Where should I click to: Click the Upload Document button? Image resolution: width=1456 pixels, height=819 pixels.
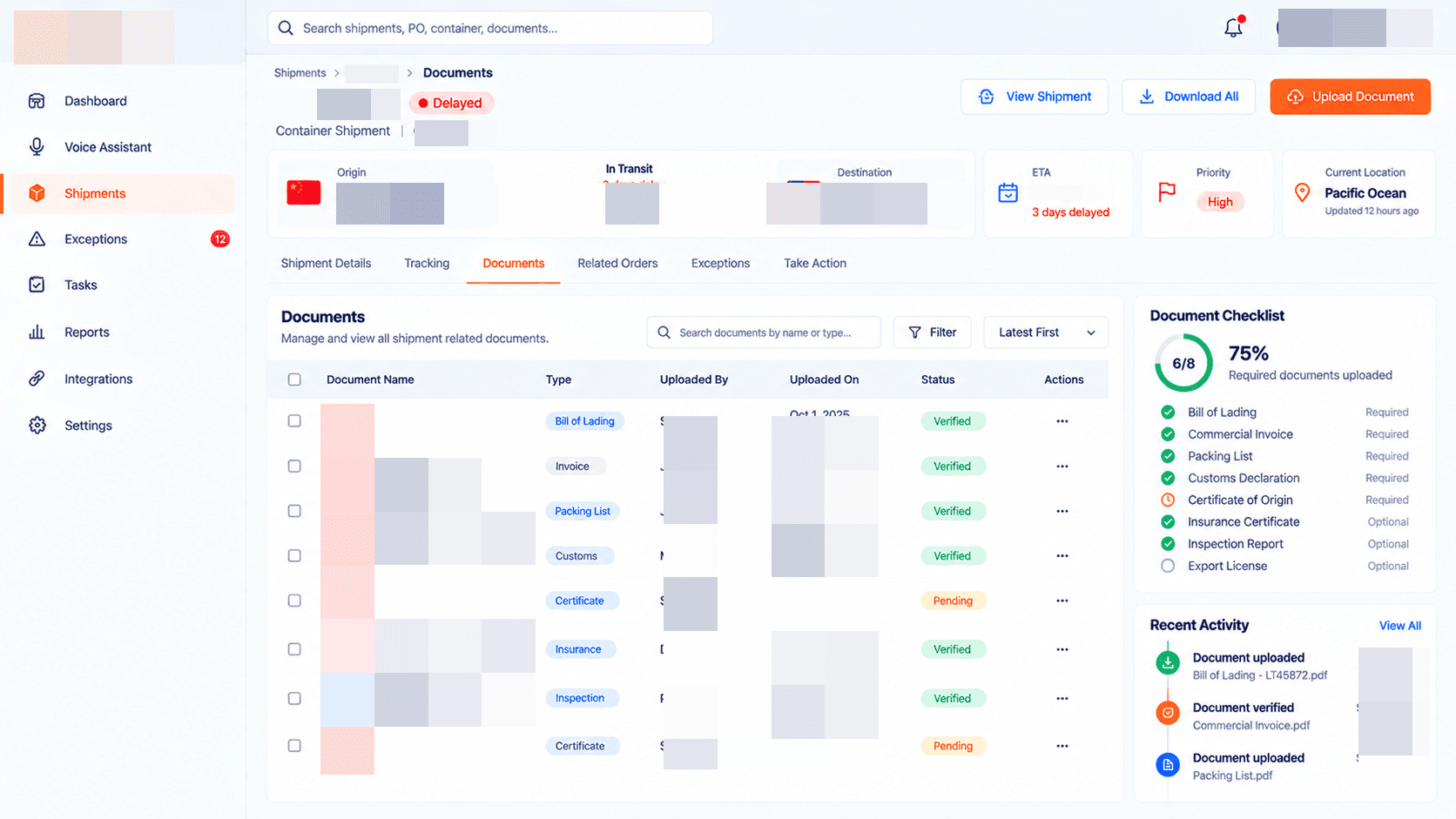tap(1351, 97)
